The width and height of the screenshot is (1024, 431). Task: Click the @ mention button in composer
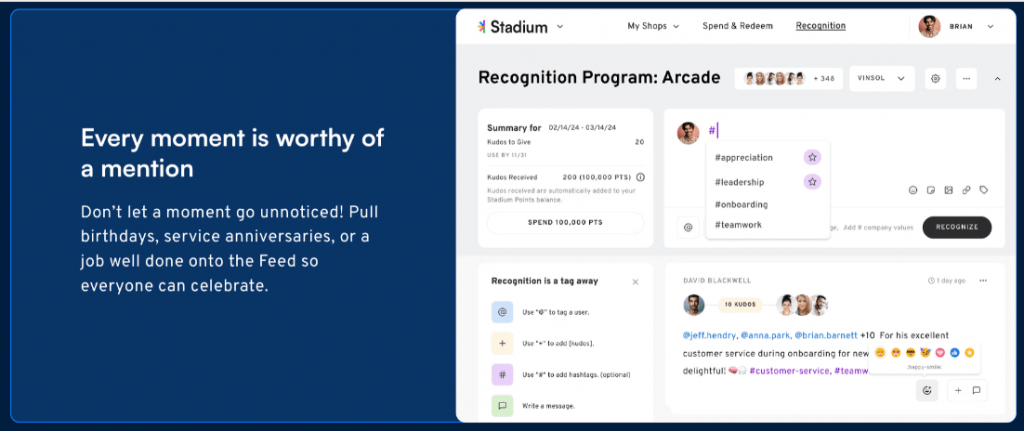[x=688, y=227]
